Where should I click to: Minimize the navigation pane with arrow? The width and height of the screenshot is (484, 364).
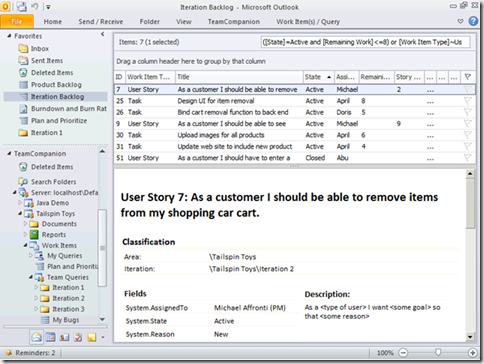tap(103, 34)
